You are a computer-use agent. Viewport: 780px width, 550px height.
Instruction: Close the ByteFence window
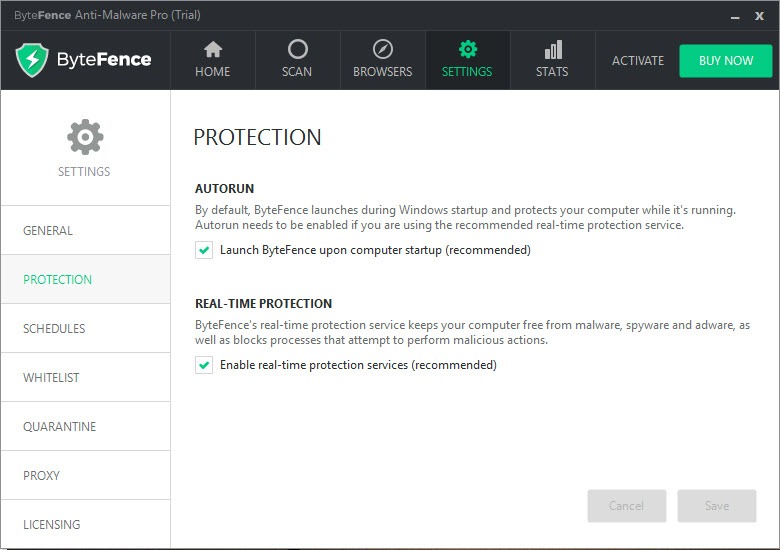click(x=759, y=16)
